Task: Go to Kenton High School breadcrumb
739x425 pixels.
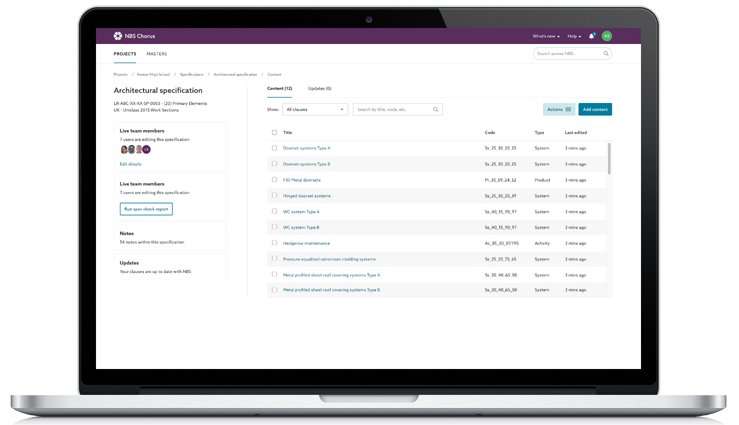Action: (153, 74)
